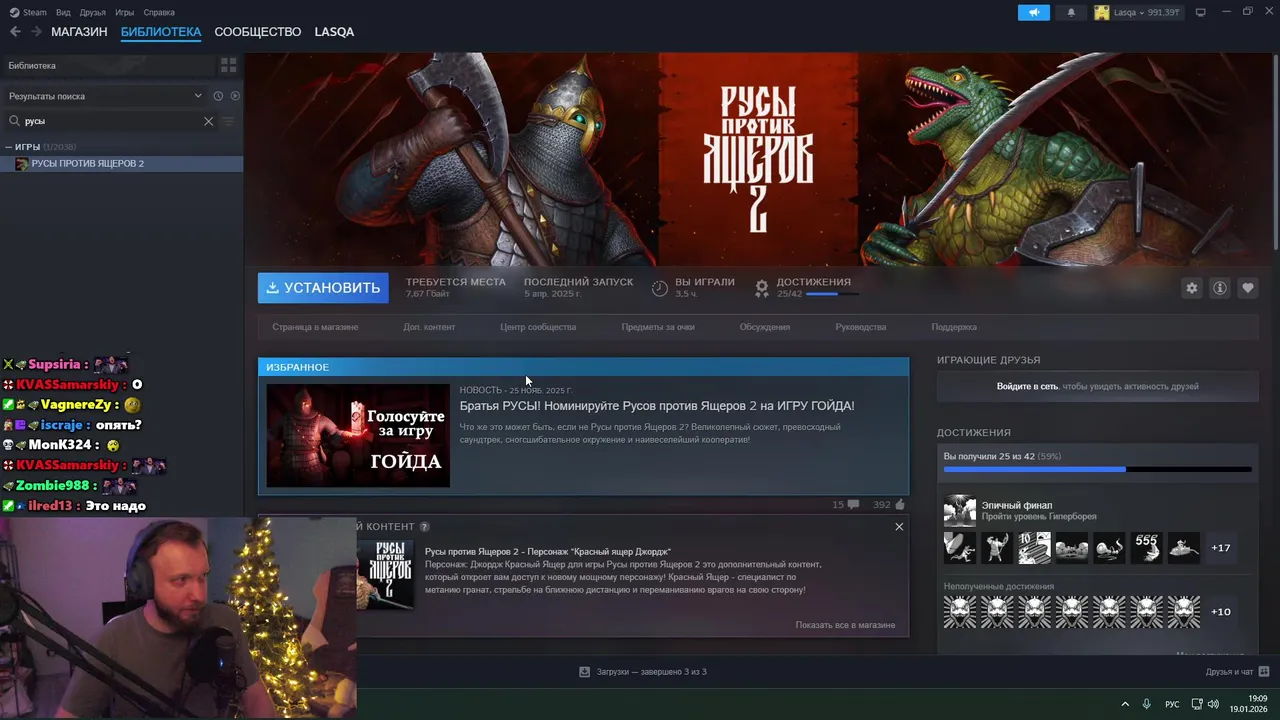Open advanced filter options icon
1280x720 pixels.
pyautogui.click(x=228, y=121)
